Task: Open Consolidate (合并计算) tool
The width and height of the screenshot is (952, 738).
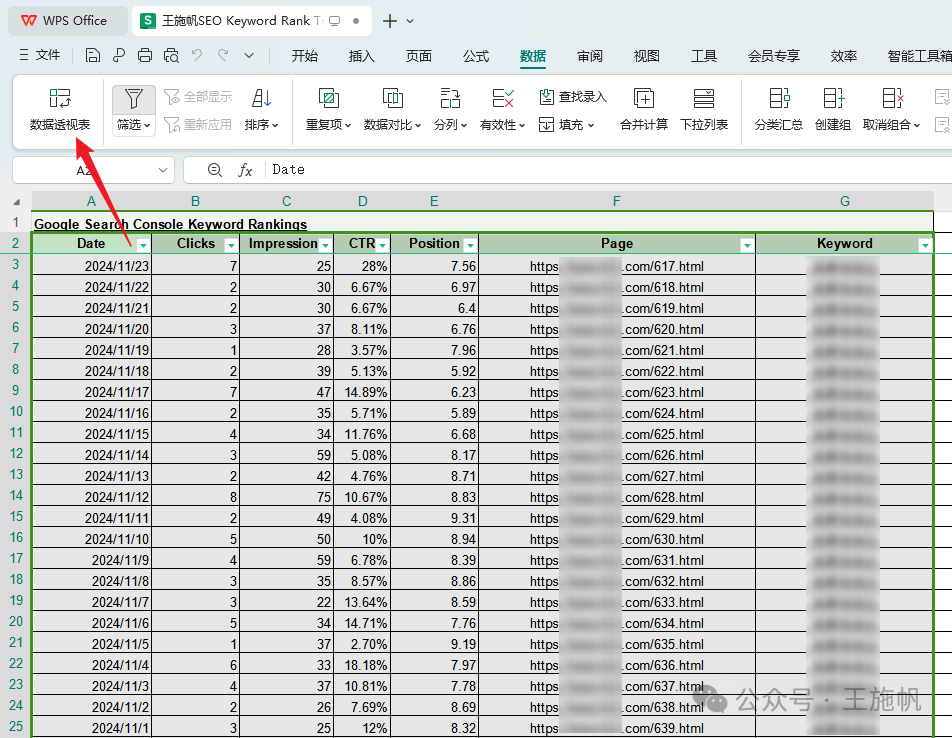Action: click(644, 110)
